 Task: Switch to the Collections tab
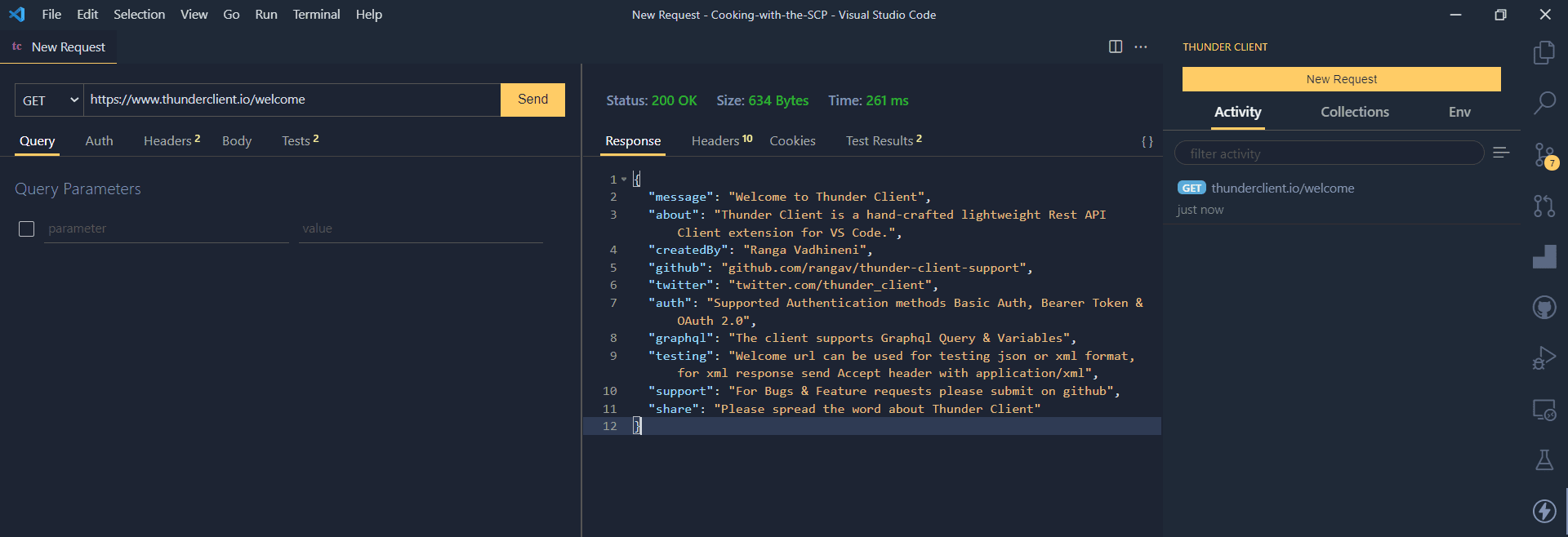(1355, 113)
